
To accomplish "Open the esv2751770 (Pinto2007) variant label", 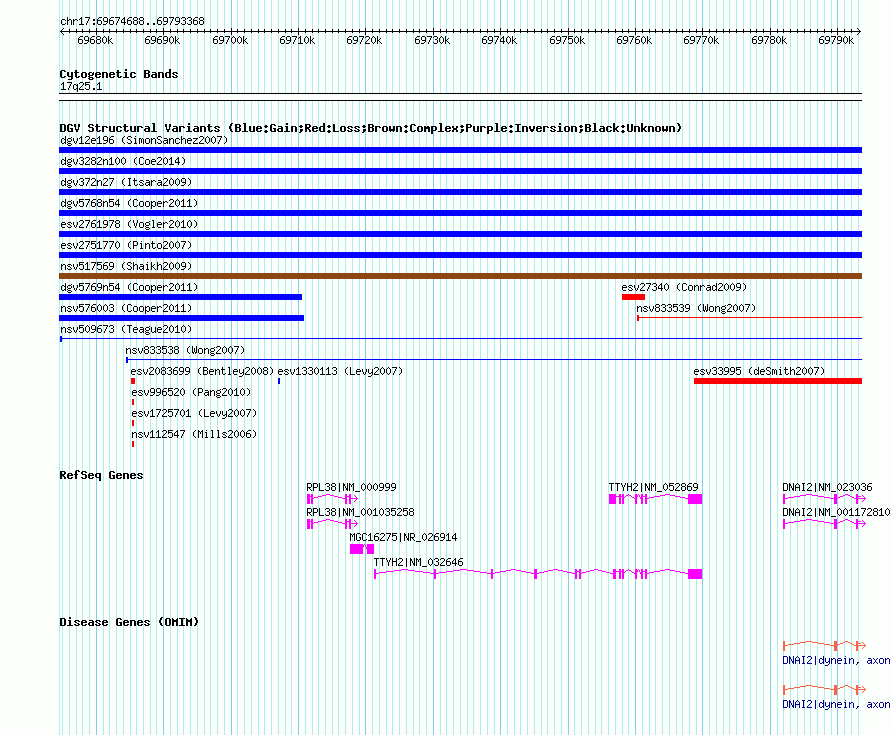I will pos(126,245).
